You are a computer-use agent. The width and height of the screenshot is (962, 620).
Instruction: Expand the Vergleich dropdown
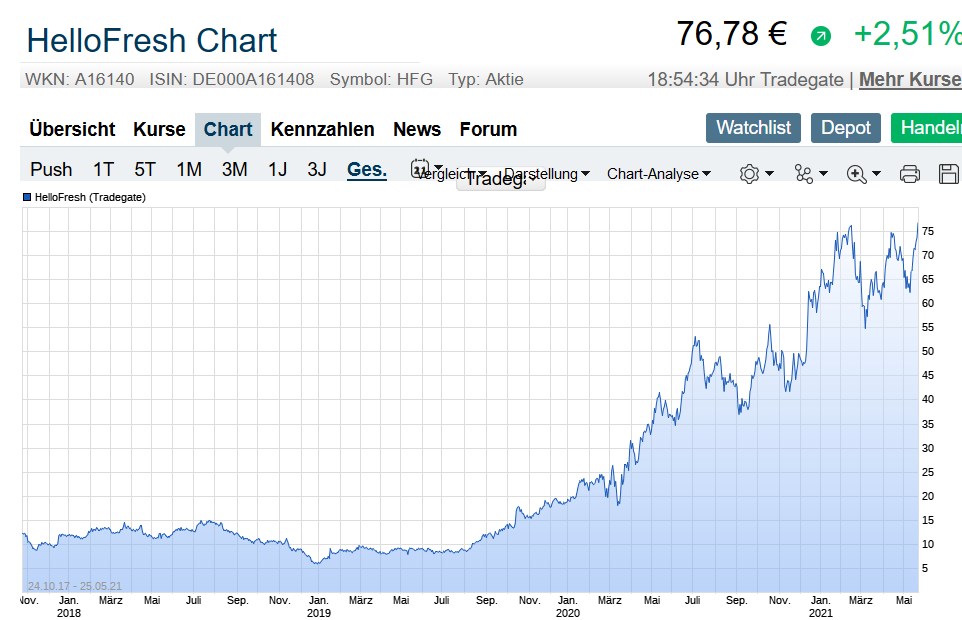pyautogui.click(x=451, y=174)
